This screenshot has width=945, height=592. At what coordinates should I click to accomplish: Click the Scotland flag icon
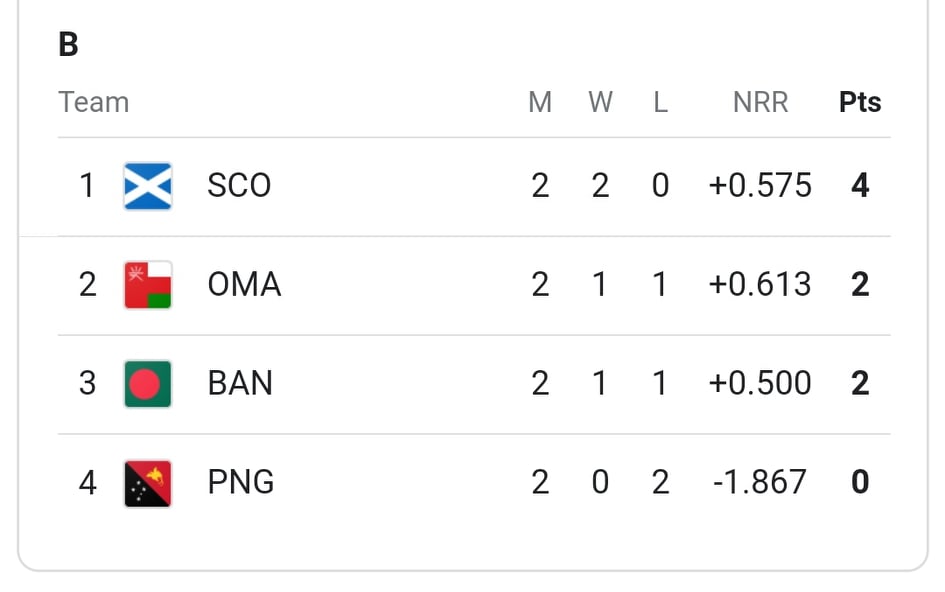[148, 186]
